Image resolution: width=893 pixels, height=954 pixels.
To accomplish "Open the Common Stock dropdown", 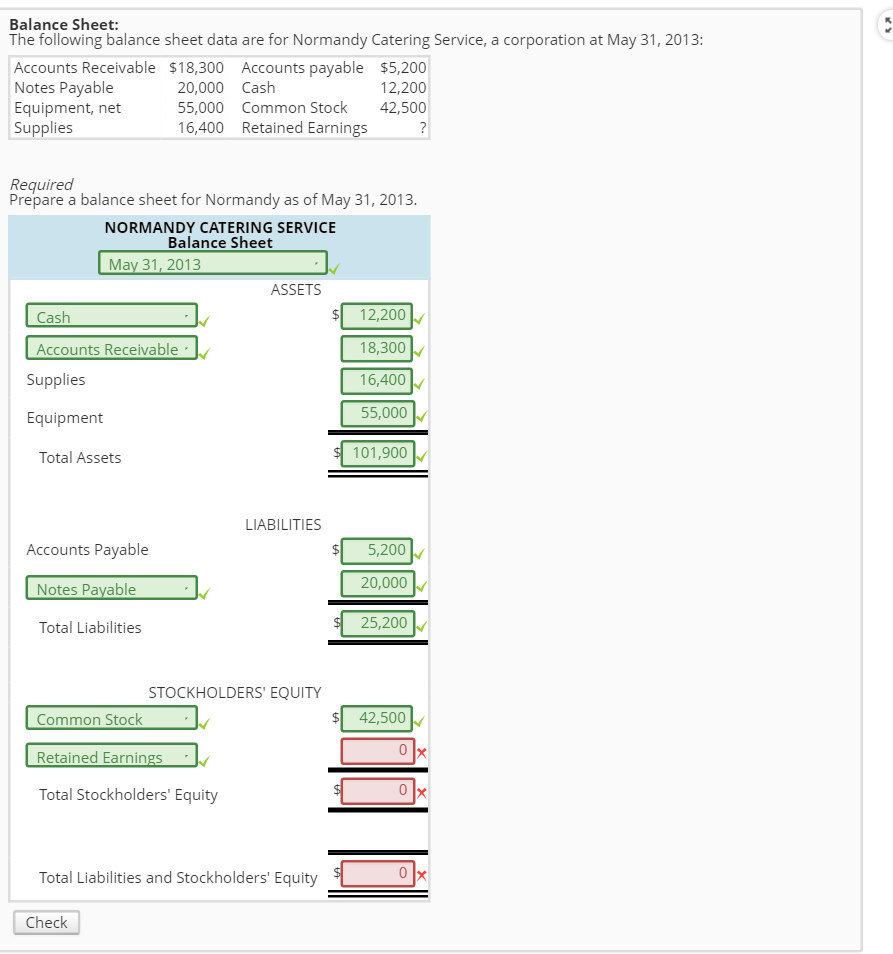I will tap(112, 719).
